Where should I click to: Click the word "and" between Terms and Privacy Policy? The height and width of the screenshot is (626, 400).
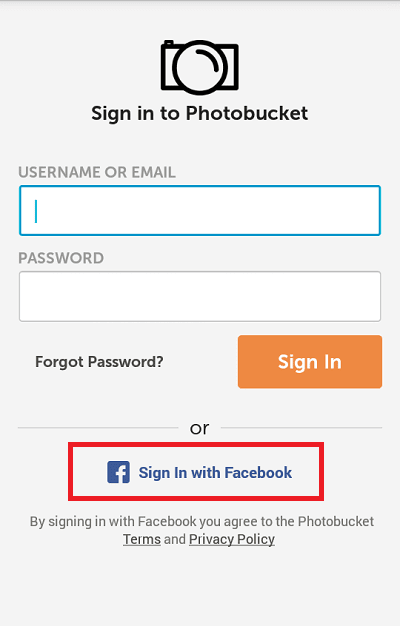click(x=175, y=539)
